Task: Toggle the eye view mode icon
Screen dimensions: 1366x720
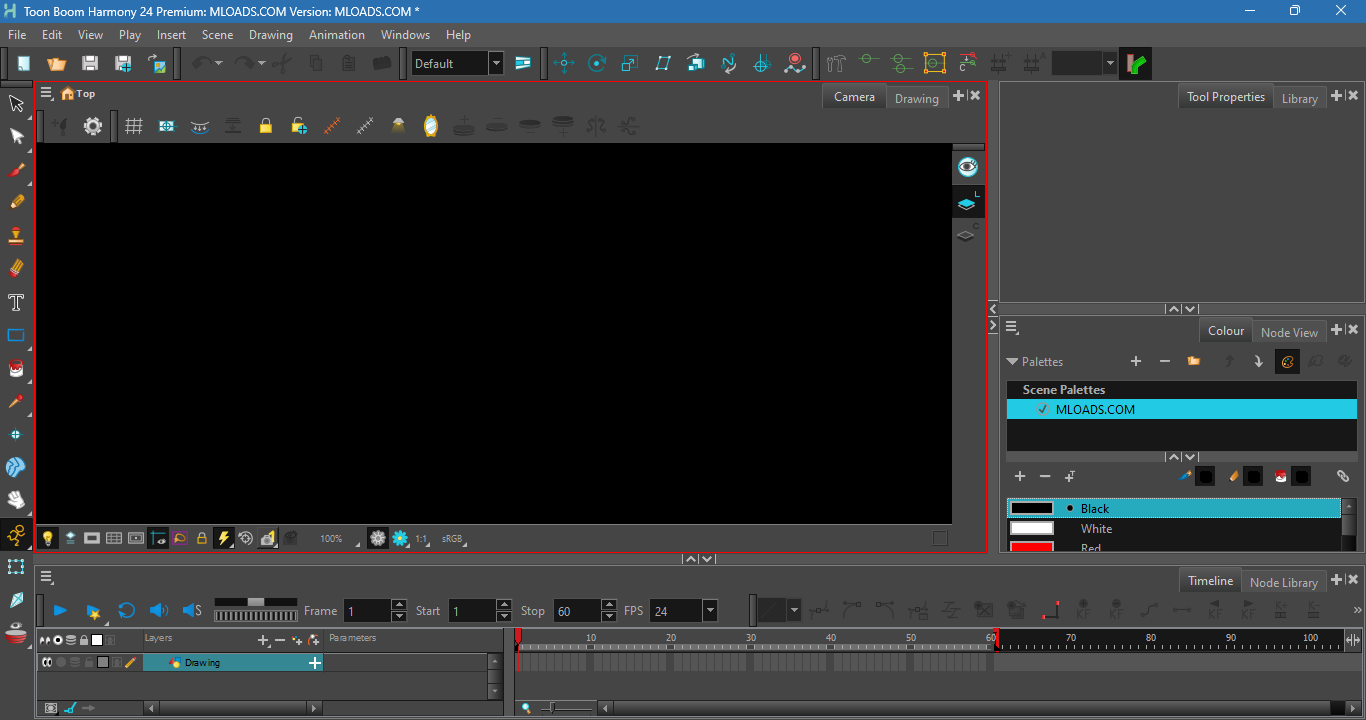Action: tap(967, 167)
